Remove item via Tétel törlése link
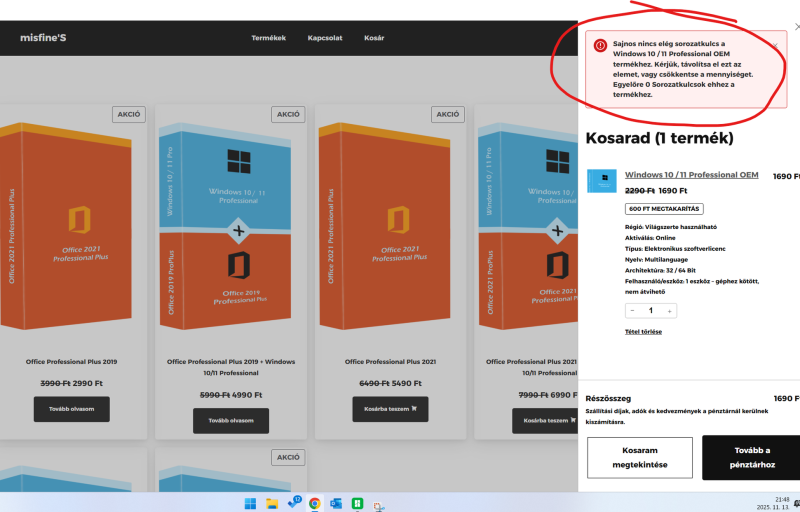 coord(643,331)
